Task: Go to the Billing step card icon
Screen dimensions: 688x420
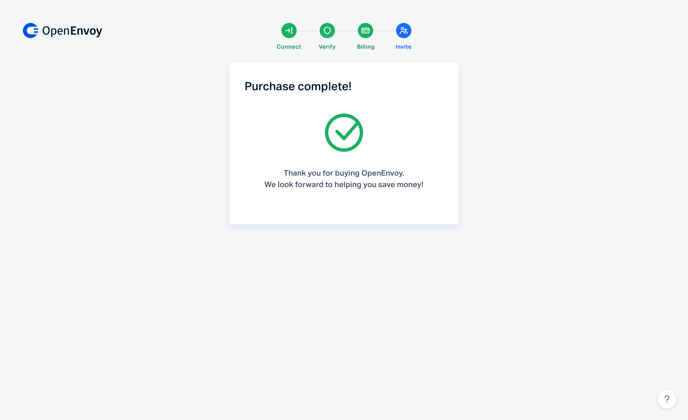Action: pos(366,31)
